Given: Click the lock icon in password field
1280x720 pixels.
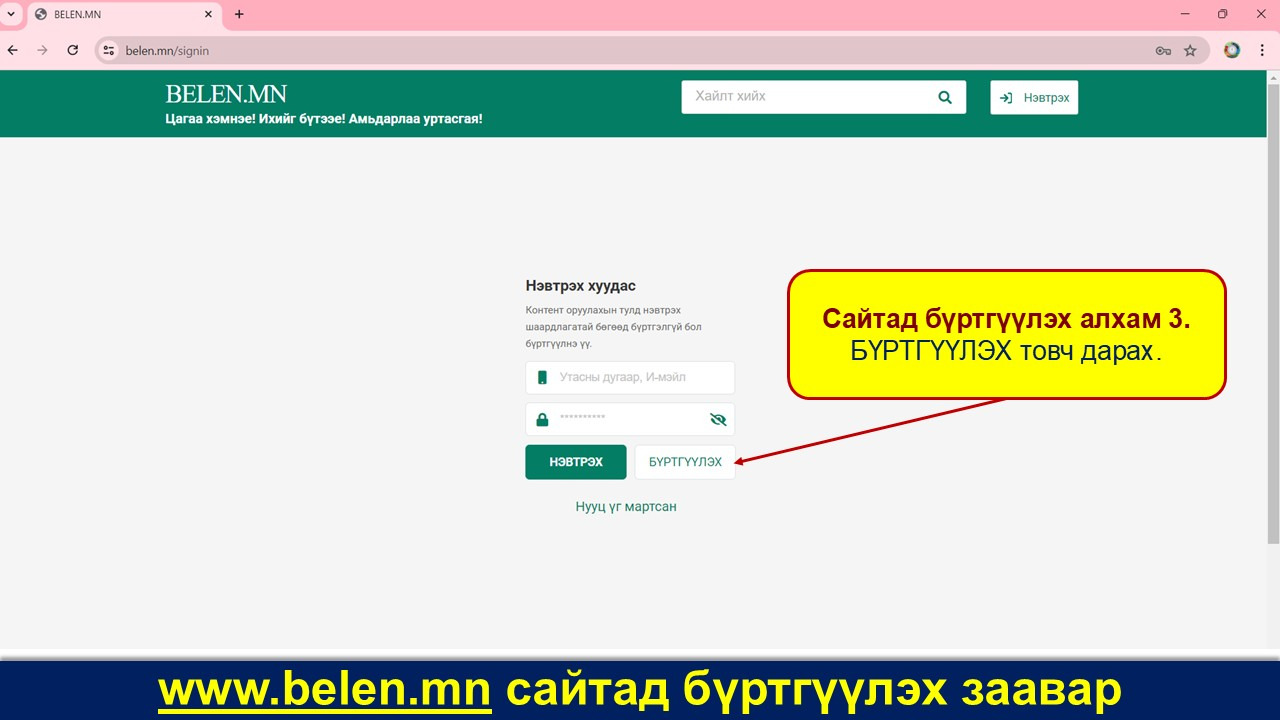Looking at the screenshot, I should pos(542,420).
